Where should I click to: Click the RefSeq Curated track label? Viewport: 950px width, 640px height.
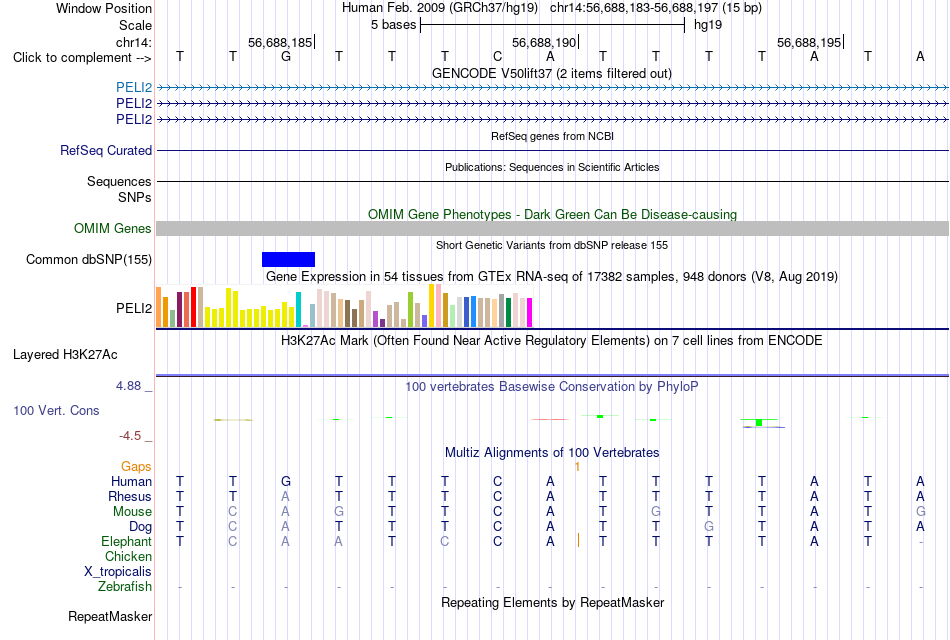pos(106,150)
